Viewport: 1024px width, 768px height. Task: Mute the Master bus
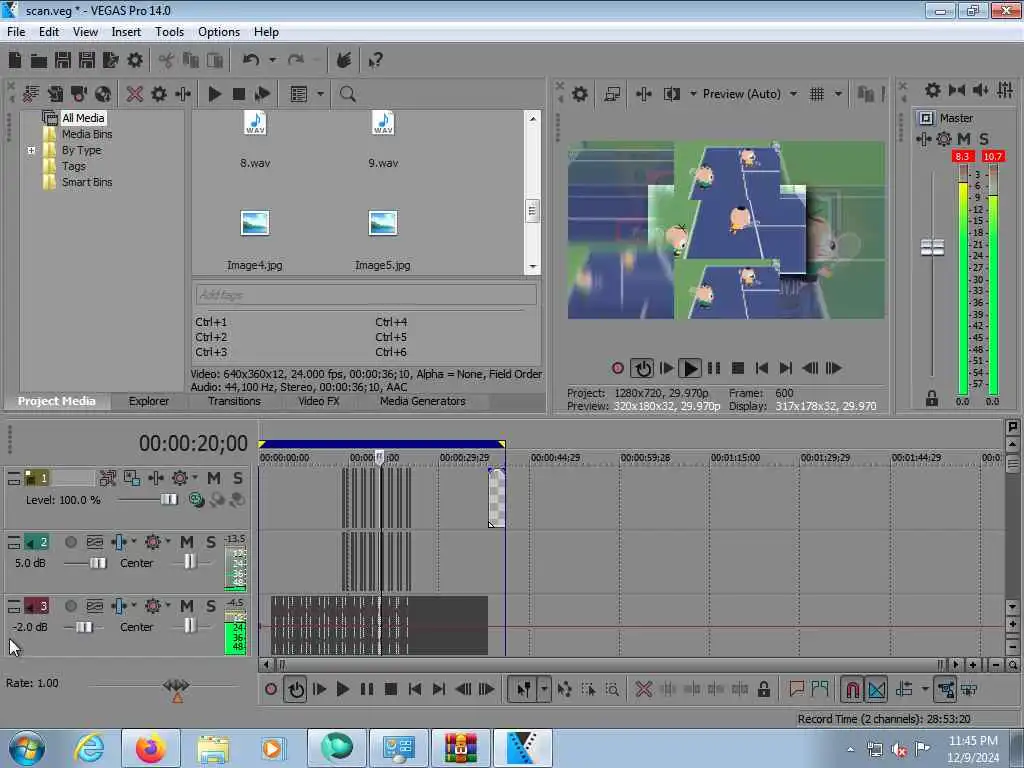tap(964, 139)
